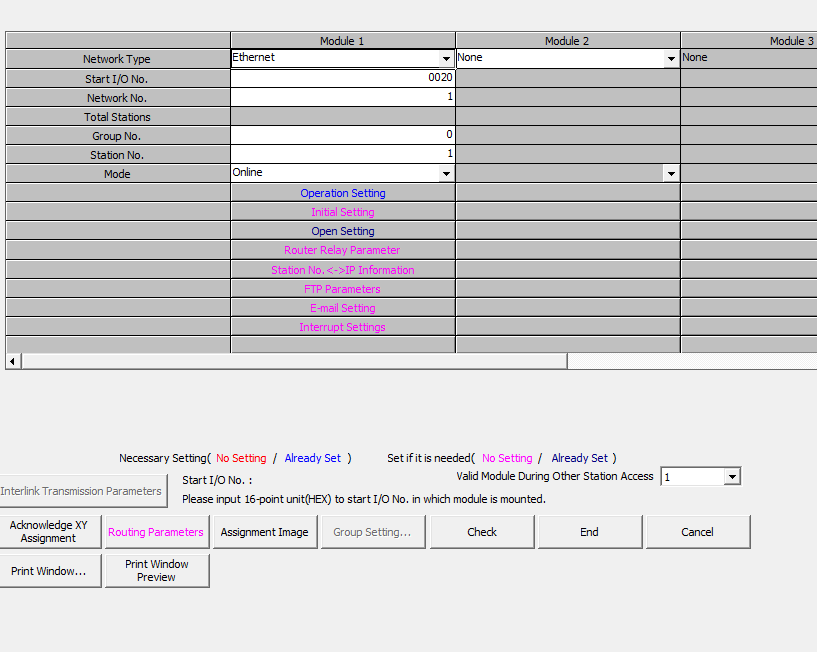Click Module 3 Network Type None field
Screen dimensions: 817x652
click(748, 58)
